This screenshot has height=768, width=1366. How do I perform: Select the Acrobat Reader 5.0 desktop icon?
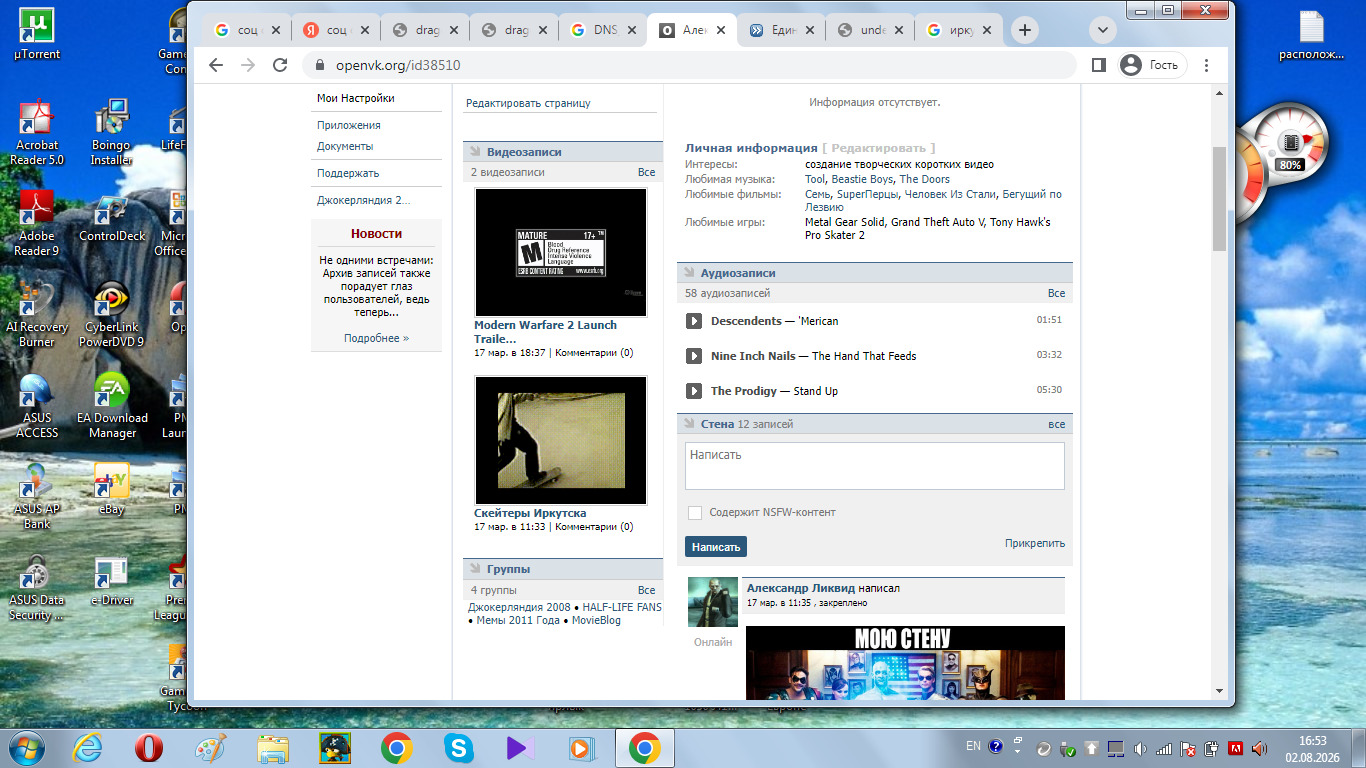[x=37, y=132]
